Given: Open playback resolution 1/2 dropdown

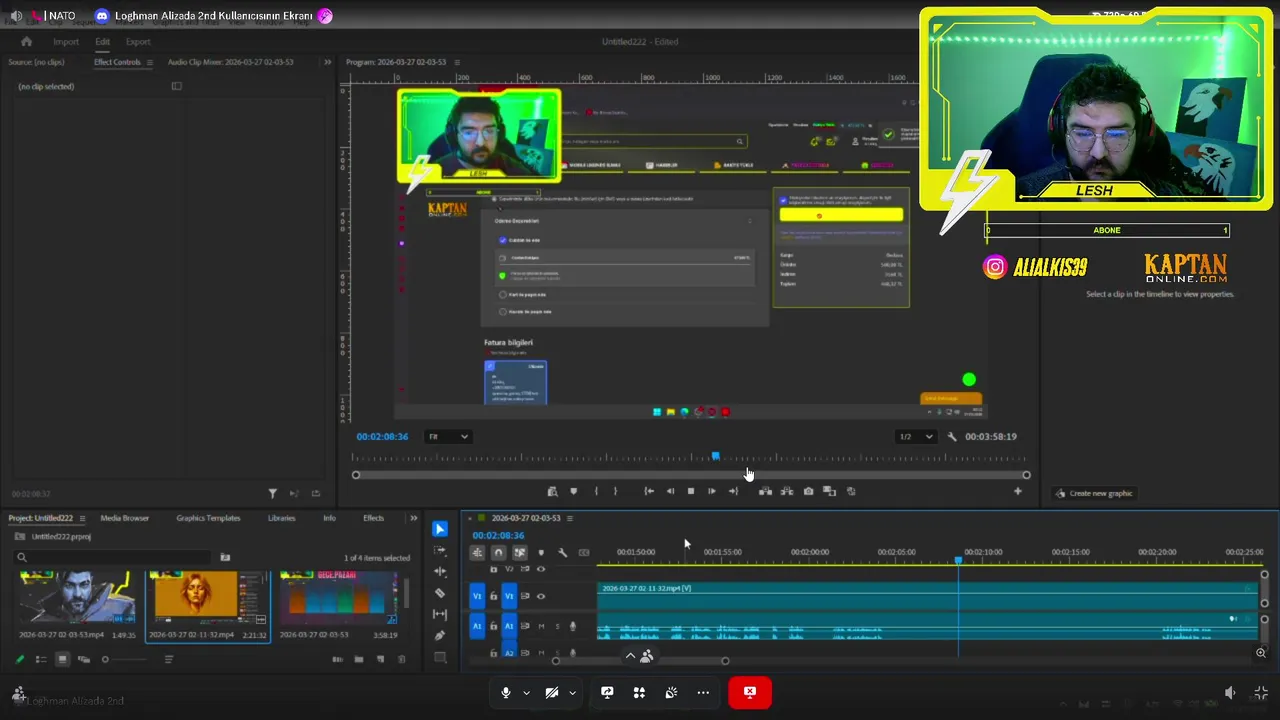Looking at the screenshot, I should (915, 437).
